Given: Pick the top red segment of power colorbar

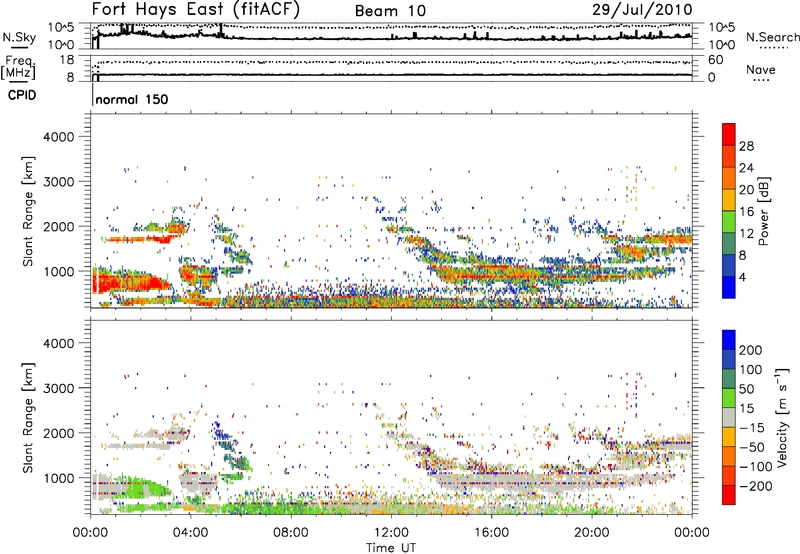Looking at the screenshot, I should pyautogui.click(x=729, y=135).
